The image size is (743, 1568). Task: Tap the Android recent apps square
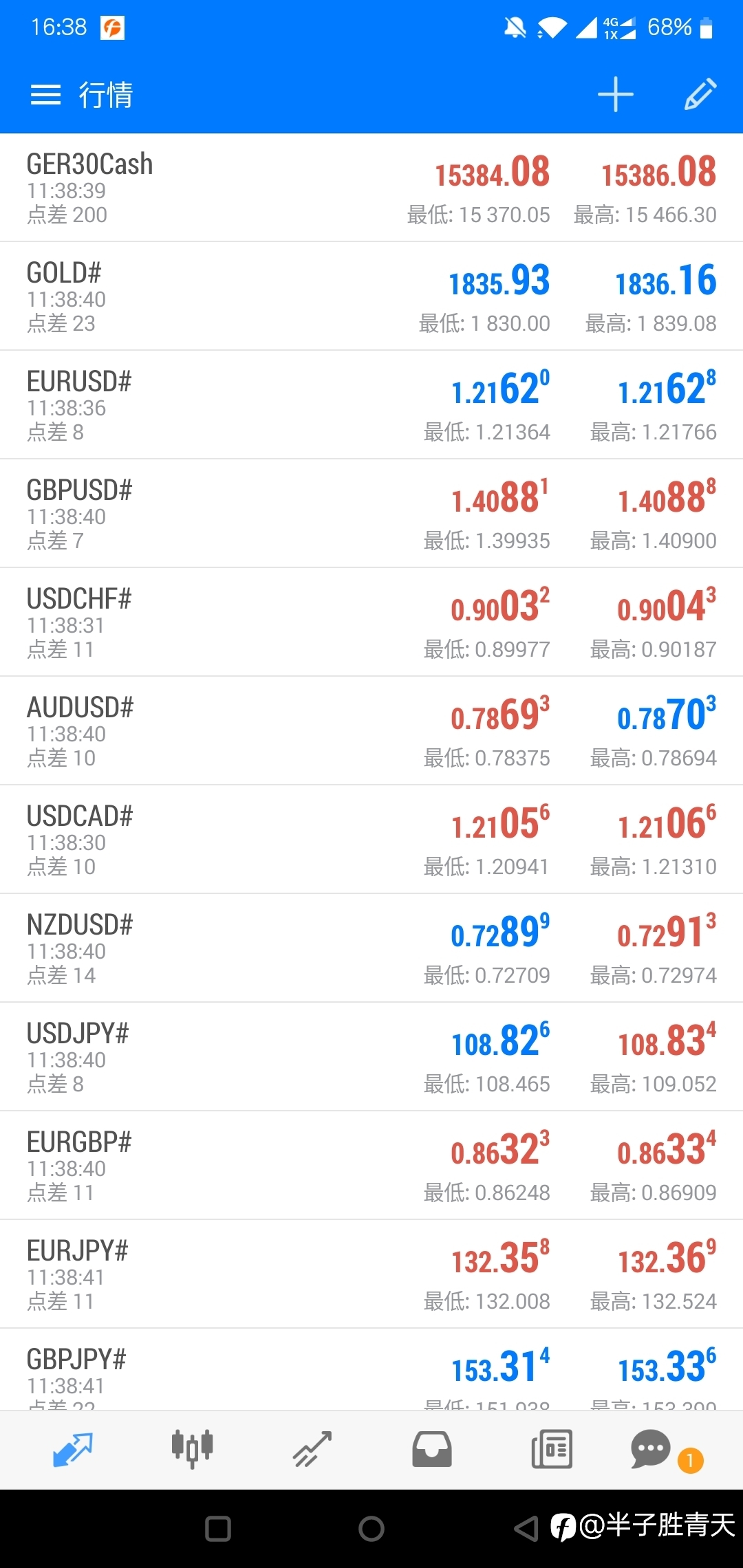[x=218, y=1529]
